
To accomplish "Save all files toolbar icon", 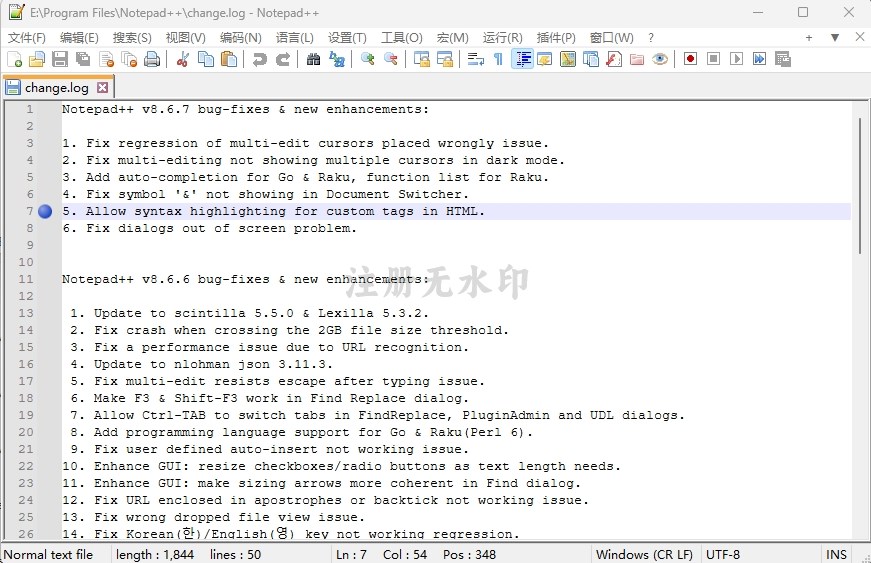I will point(83,59).
